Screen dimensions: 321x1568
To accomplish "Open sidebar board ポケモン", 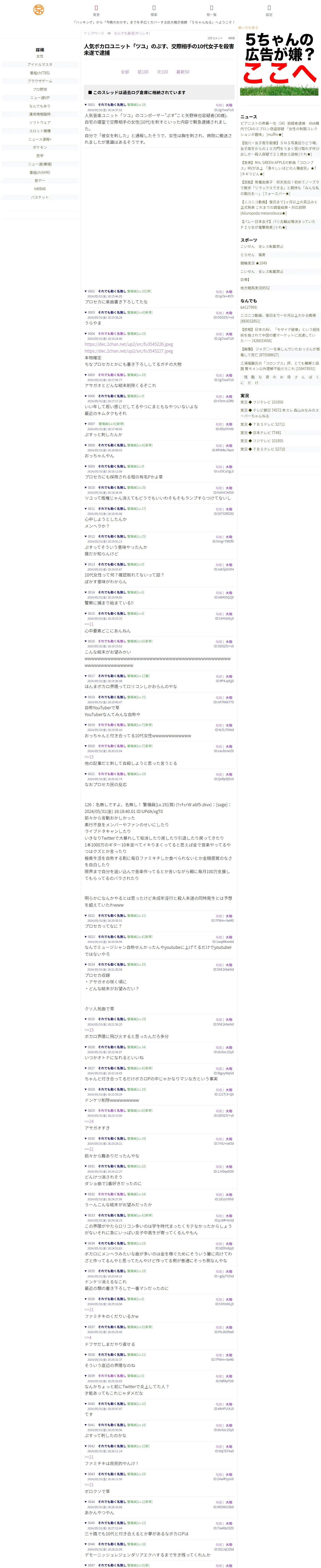I will (x=39, y=147).
